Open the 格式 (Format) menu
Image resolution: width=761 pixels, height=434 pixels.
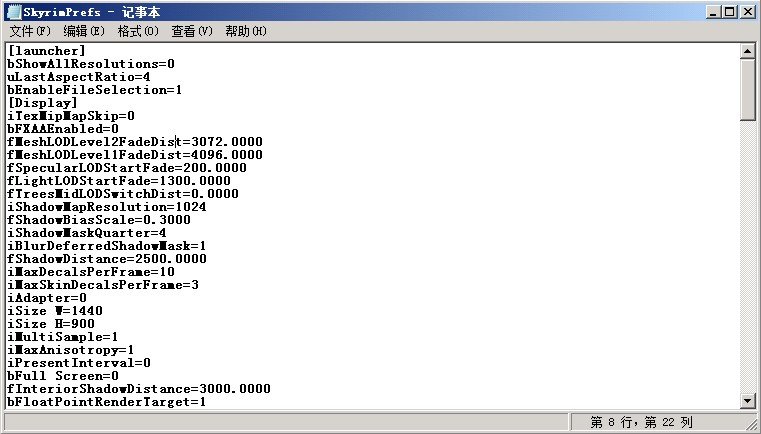pos(138,31)
